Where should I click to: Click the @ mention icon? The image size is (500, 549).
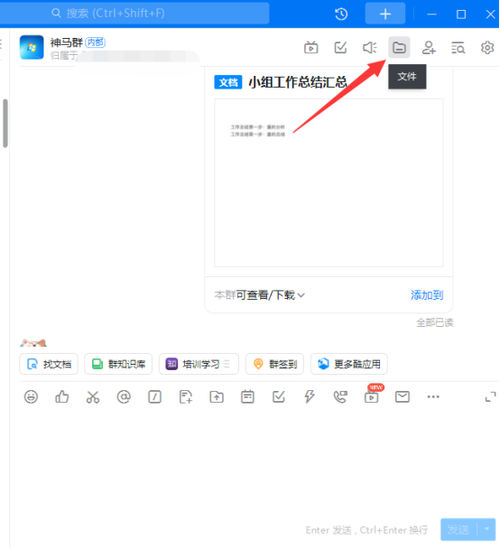tap(124, 397)
